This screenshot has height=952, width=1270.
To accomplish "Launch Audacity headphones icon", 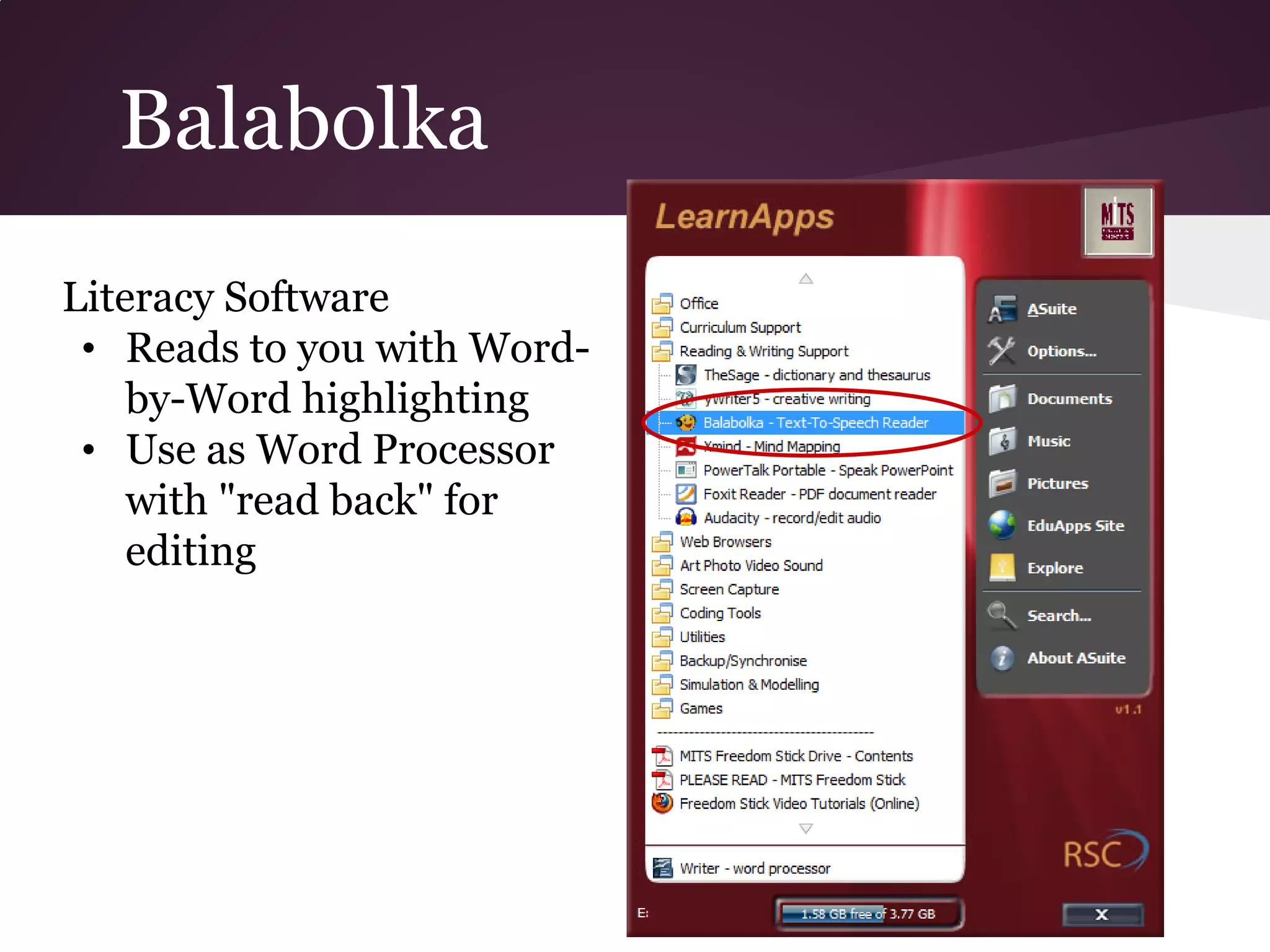I will pyautogui.click(x=686, y=518).
